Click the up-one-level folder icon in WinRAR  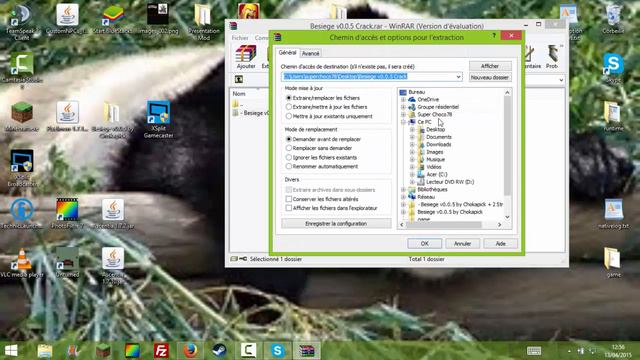[239, 79]
